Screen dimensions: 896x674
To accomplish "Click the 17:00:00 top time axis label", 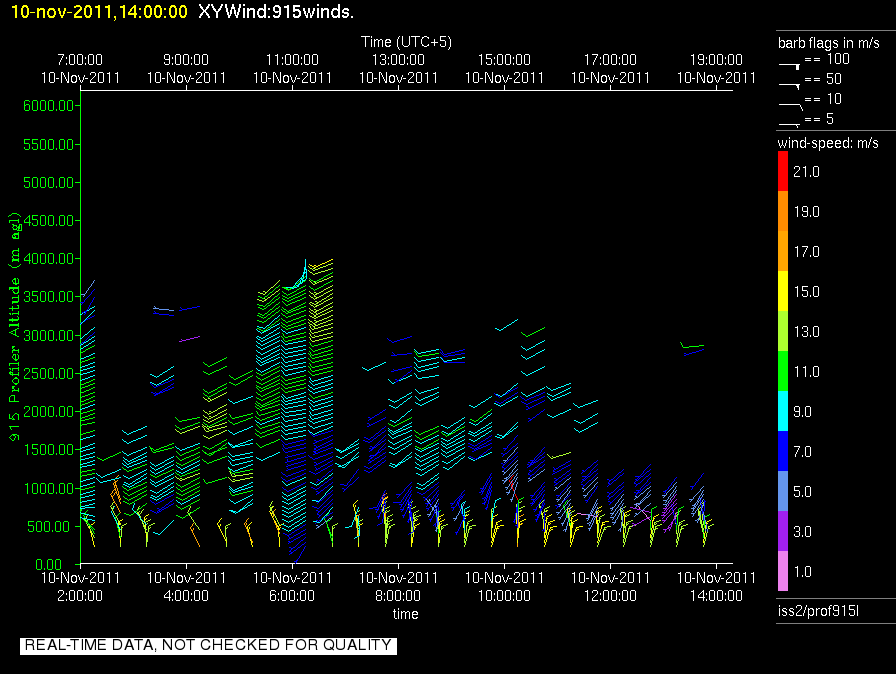I will pos(610,59).
